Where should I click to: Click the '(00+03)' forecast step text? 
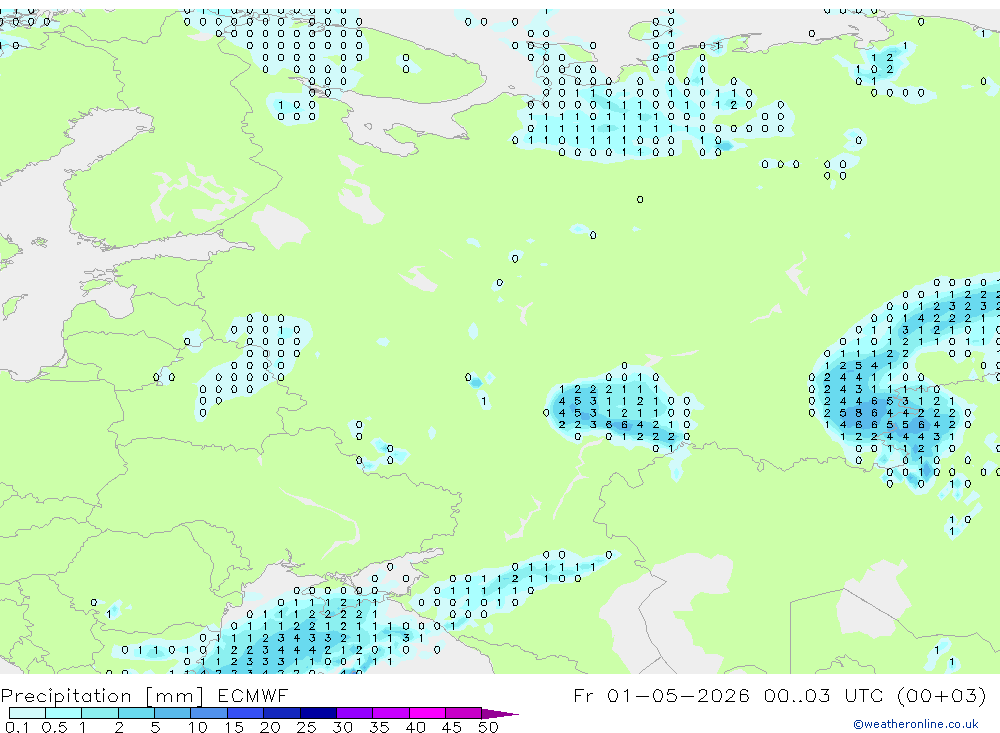(x=941, y=695)
